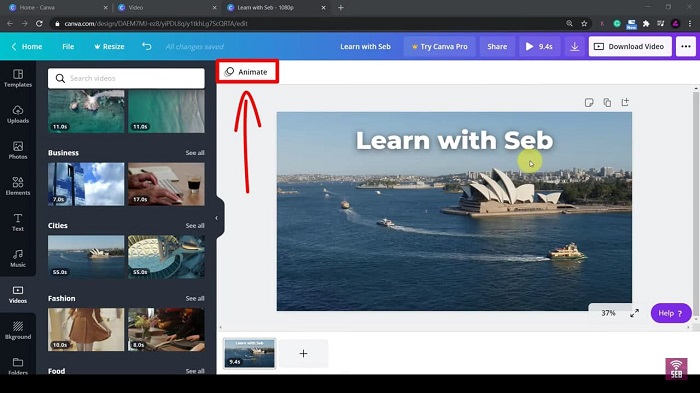Click the browser zoom magnifier icon
The width and height of the screenshot is (700, 393).
click(569, 23)
